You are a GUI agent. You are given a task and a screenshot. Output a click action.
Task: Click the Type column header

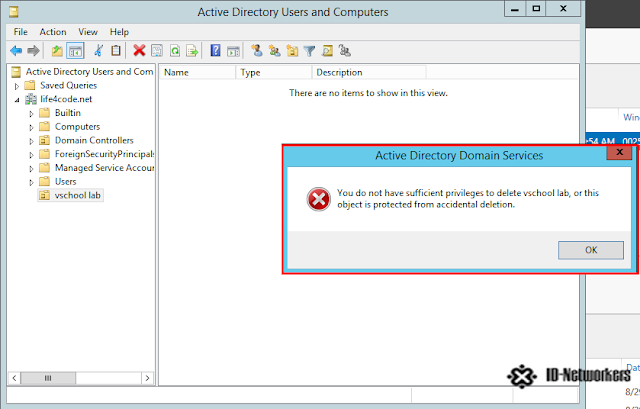274,72
